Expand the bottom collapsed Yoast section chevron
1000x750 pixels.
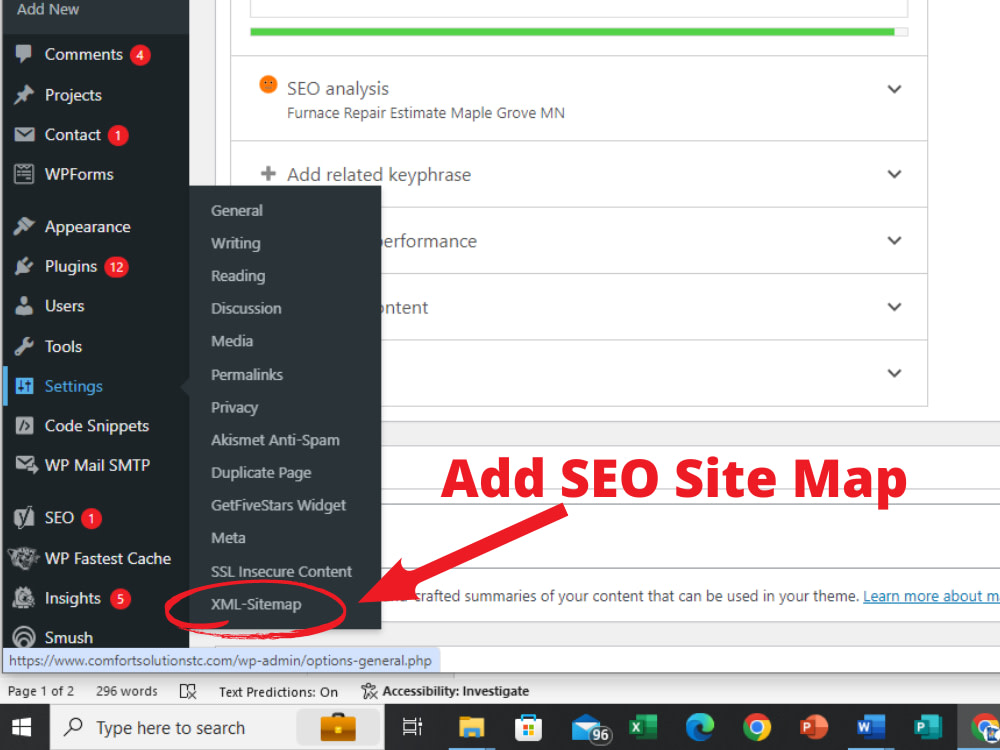click(x=895, y=373)
